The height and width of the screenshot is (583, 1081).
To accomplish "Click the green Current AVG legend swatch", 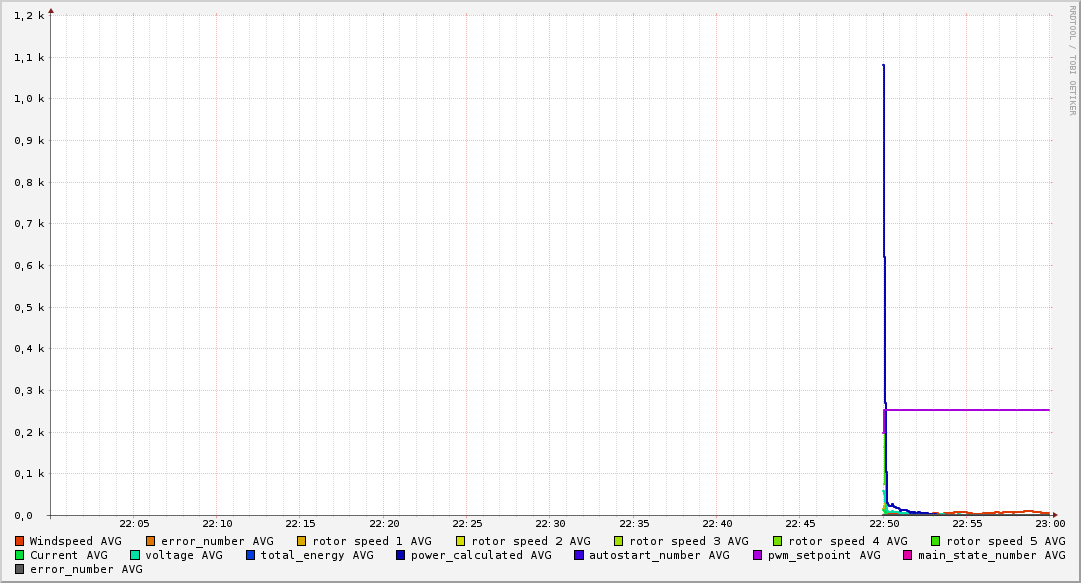I will [x=19, y=555].
